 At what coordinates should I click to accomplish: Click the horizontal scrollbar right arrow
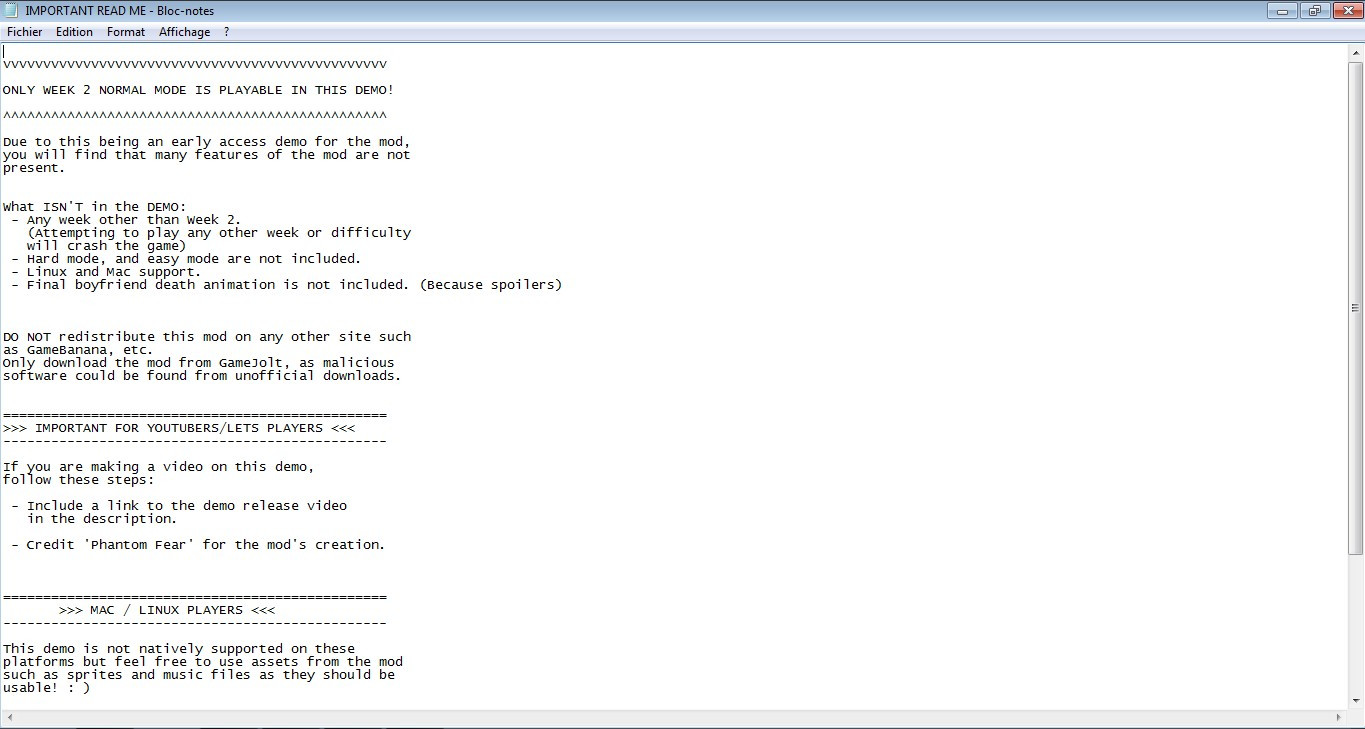[1339, 718]
